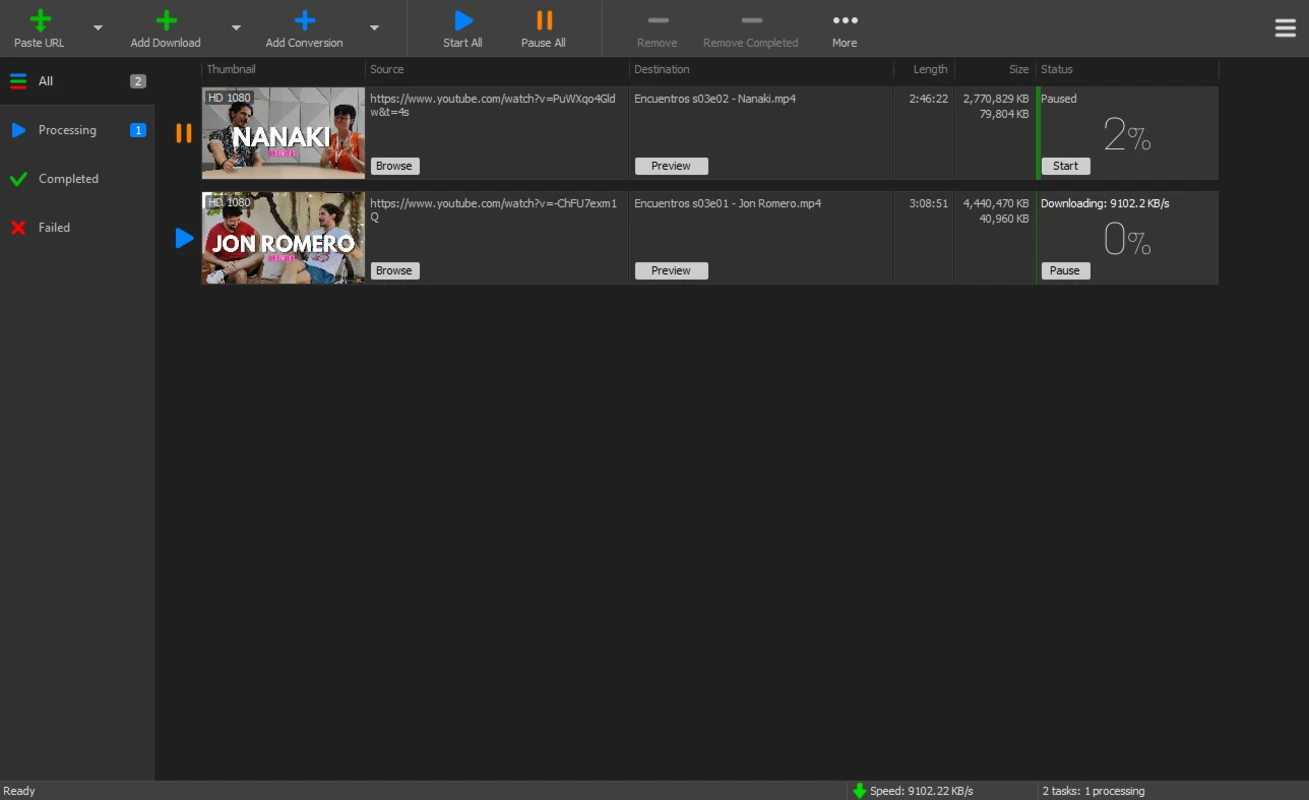Expand the Add Download dropdown arrow

(x=236, y=28)
